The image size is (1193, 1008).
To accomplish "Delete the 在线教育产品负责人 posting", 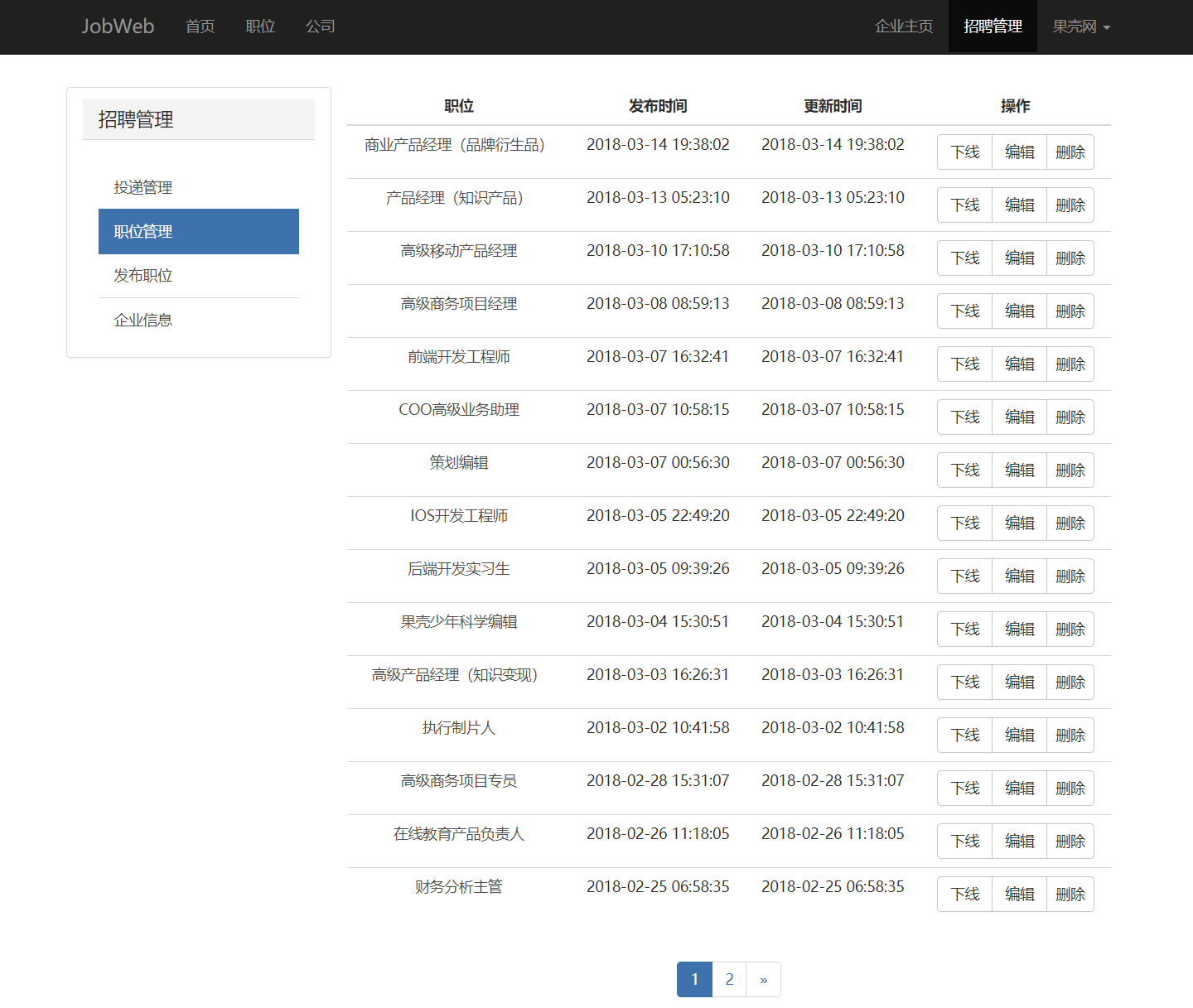I will 1070,842.
